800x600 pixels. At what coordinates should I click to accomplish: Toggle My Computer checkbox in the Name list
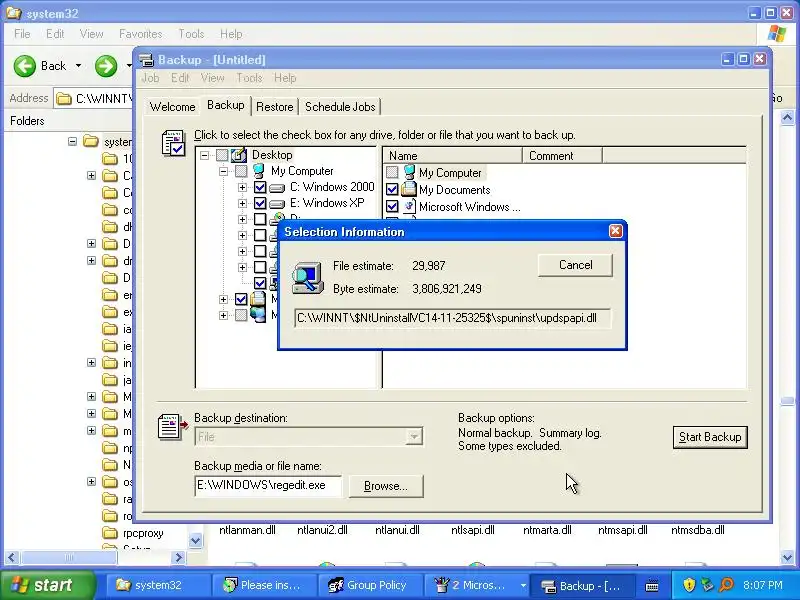point(392,172)
